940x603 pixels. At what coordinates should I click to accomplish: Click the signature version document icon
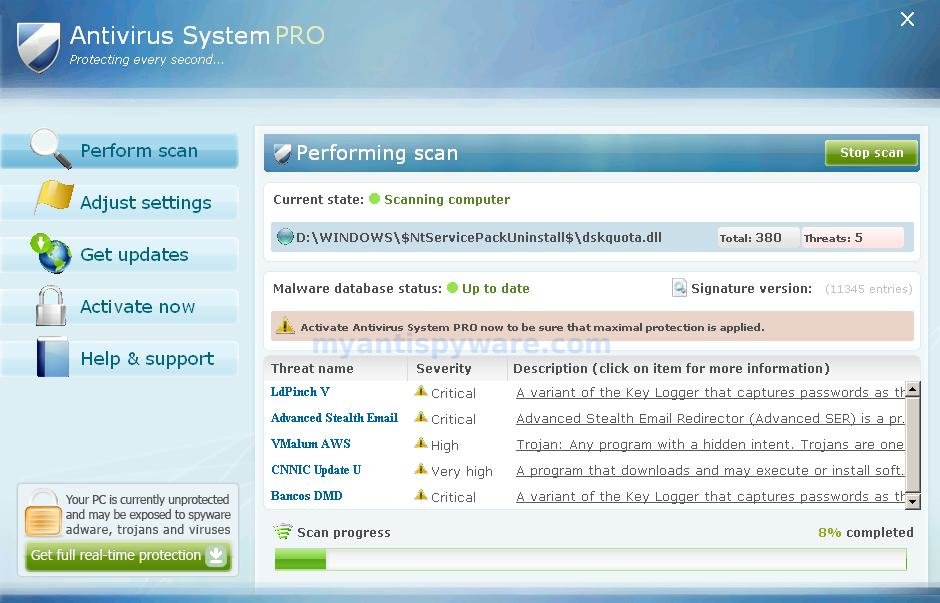click(679, 288)
